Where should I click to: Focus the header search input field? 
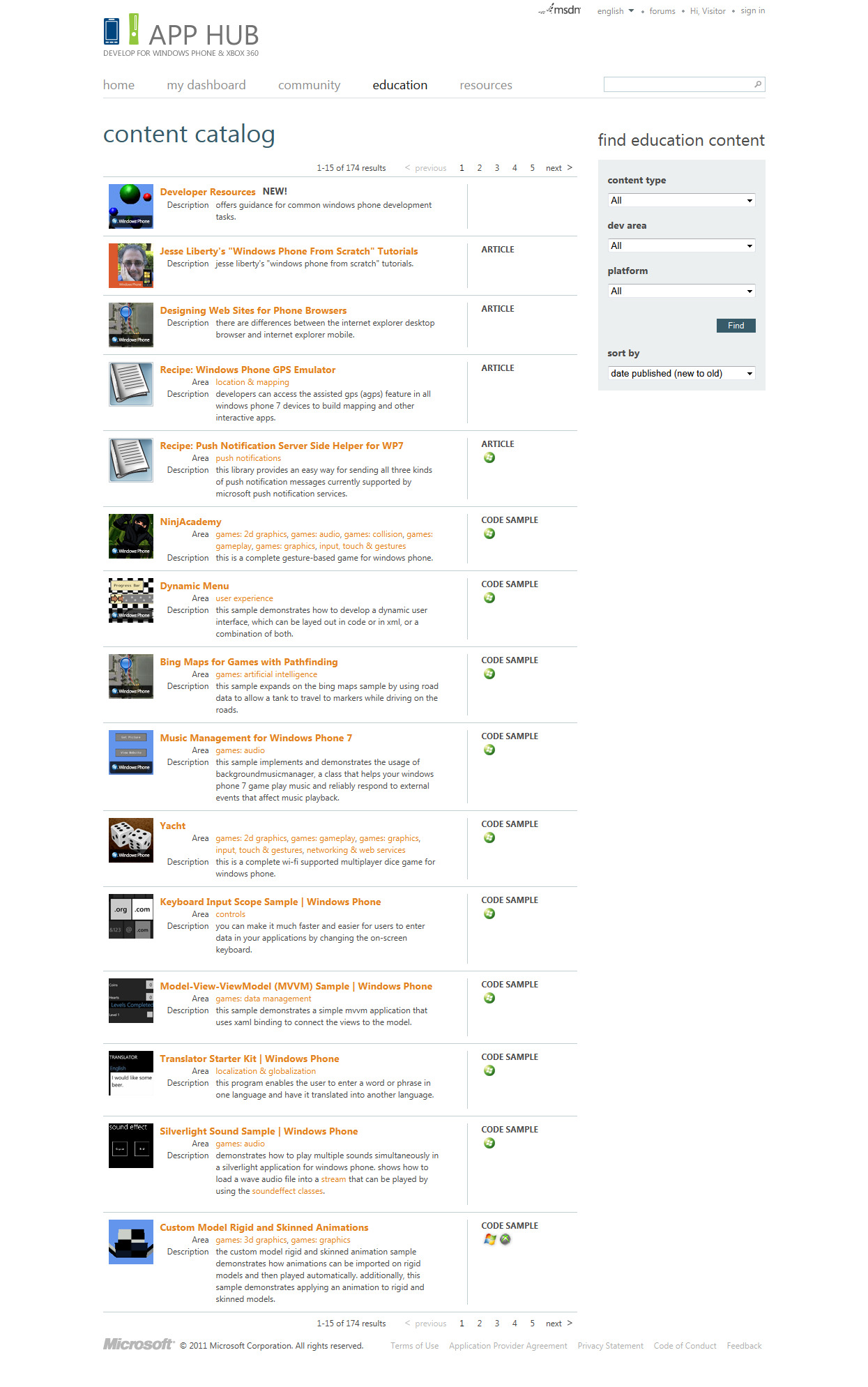678,84
